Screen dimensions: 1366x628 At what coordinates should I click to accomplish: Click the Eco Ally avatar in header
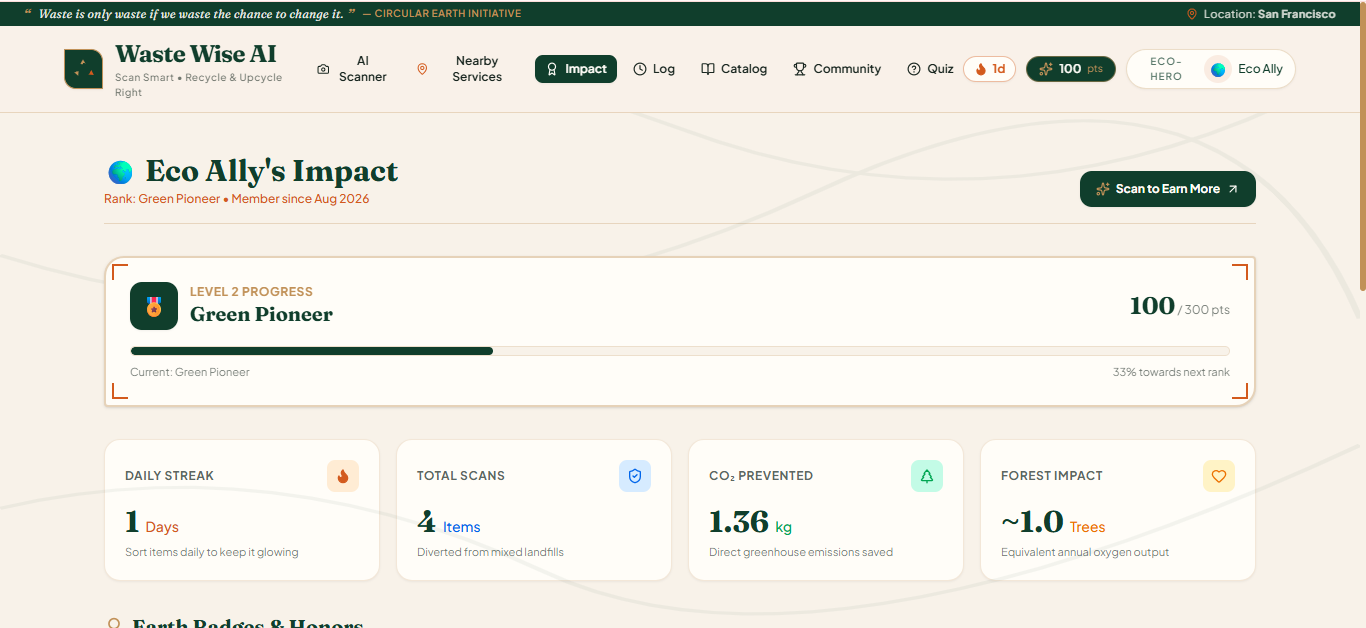(1218, 69)
